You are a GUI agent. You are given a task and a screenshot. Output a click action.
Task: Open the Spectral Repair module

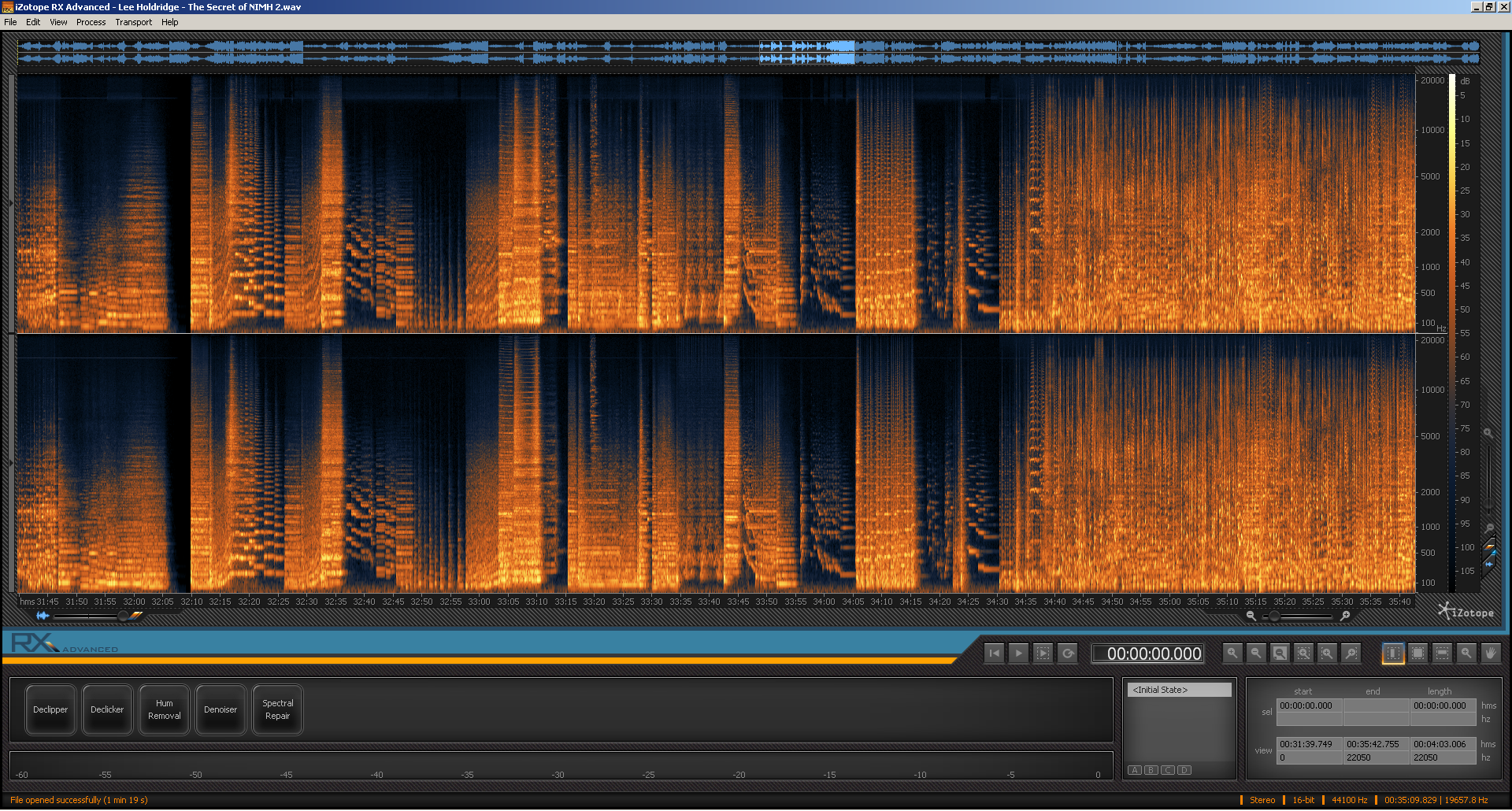277,709
